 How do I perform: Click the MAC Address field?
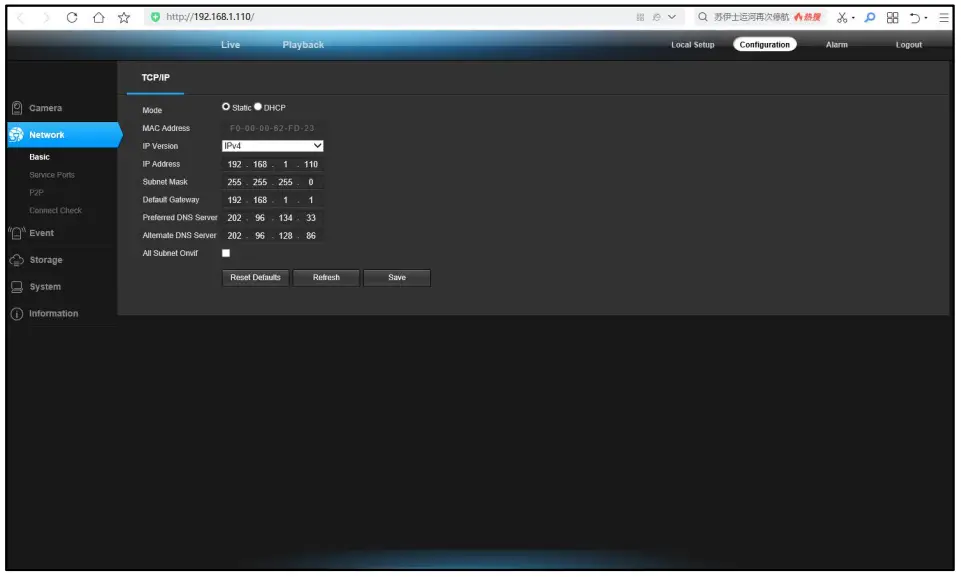tap(272, 128)
